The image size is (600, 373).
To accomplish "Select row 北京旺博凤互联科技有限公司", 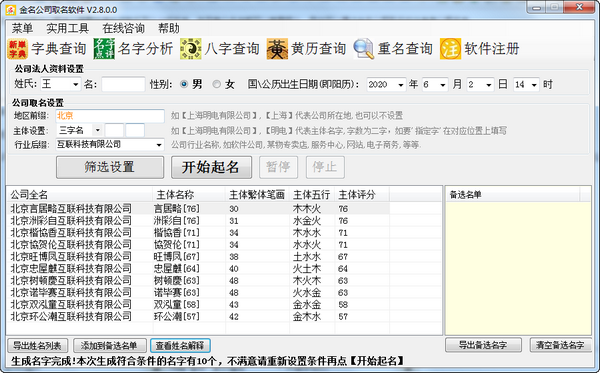I will tap(198, 257).
